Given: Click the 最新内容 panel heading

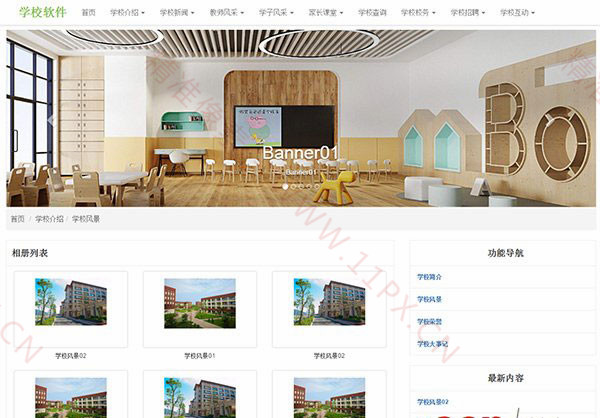Looking at the screenshot, I should point(505,378).
